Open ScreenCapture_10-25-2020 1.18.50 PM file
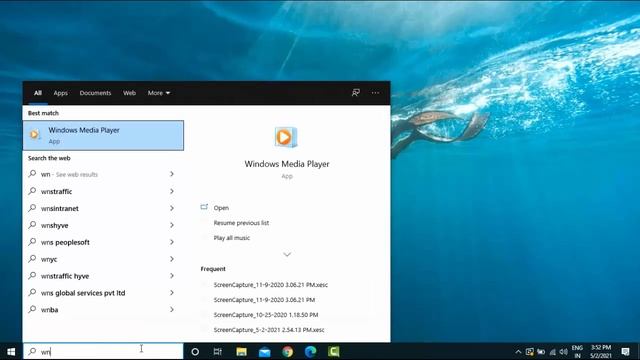 pos(266,315)
